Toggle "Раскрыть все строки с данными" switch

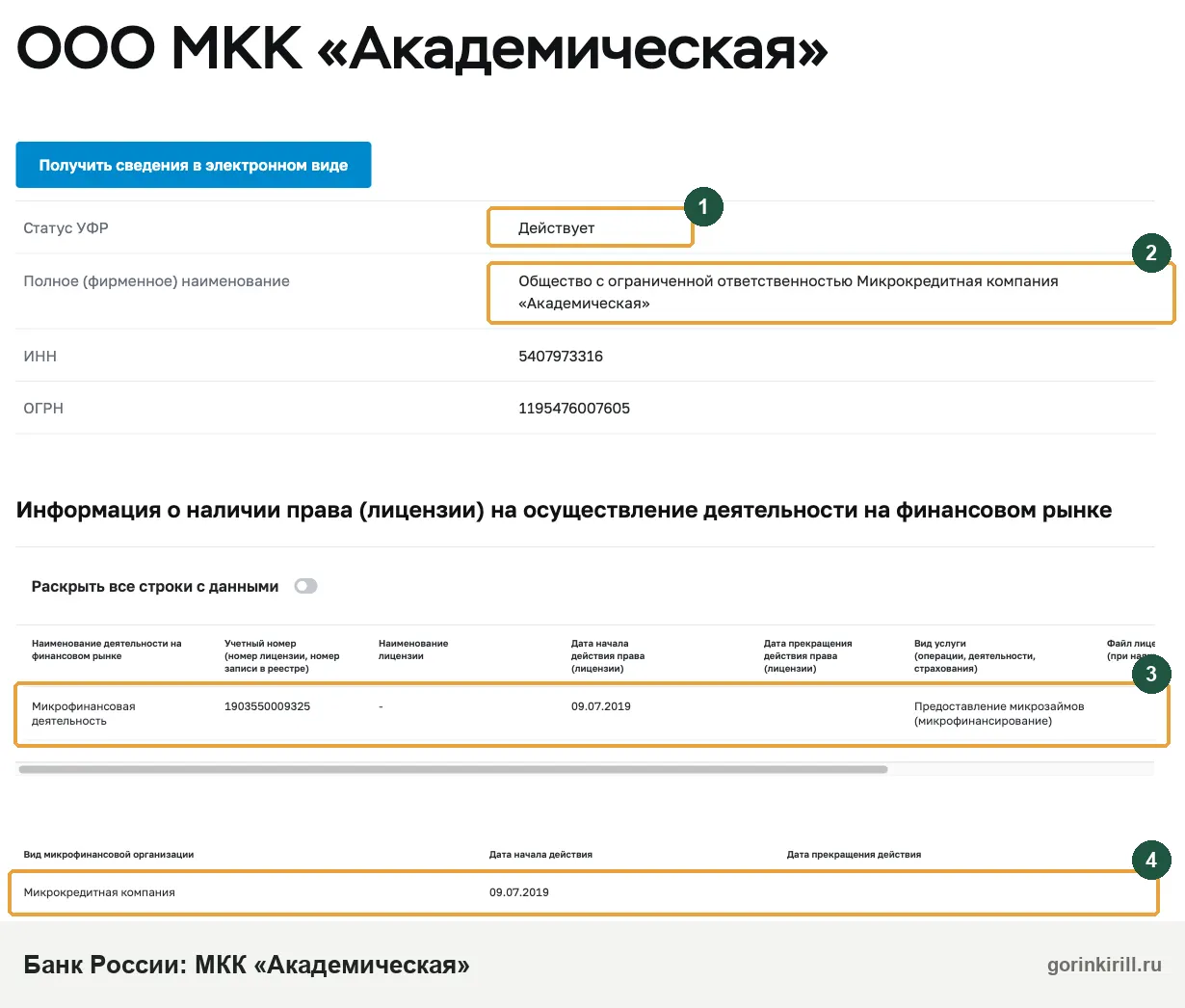point(305,586)
